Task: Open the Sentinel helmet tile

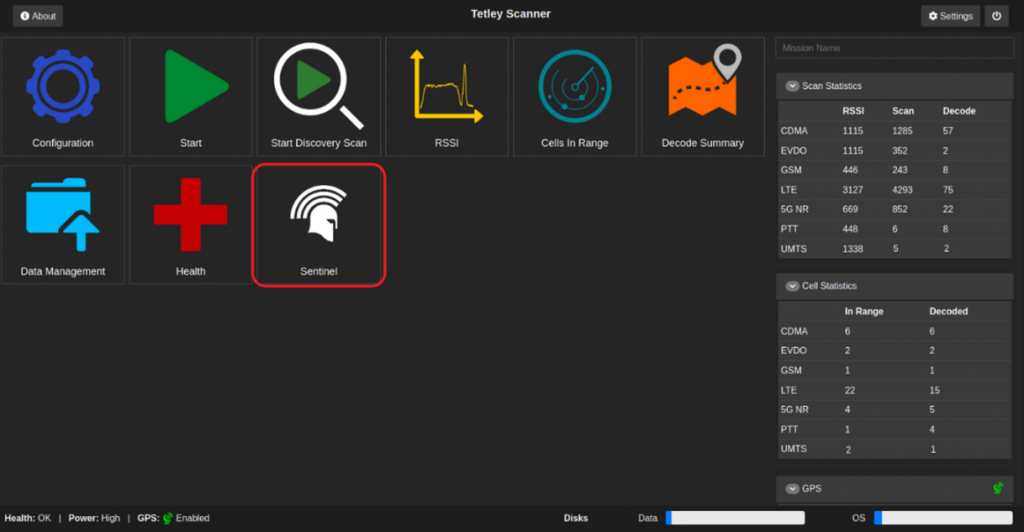Action: 319,225
